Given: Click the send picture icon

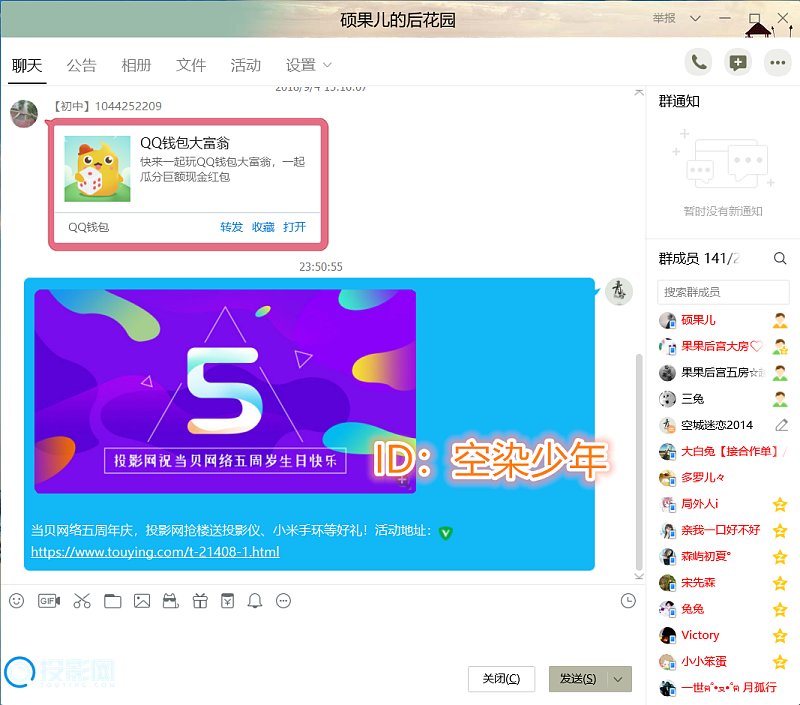Looking at the screenshot, I should point(142,601).
